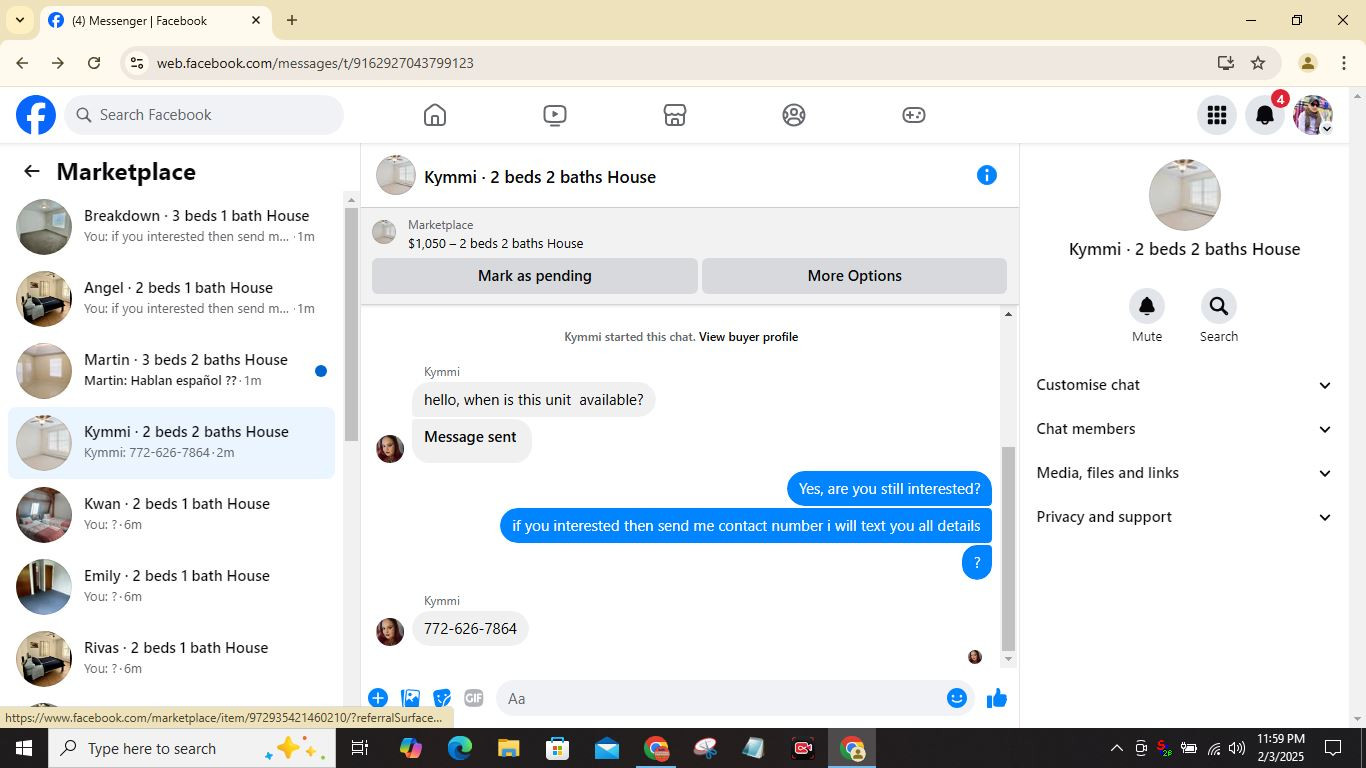Expand the Customise chat section
The image size is (1366, 768).
pyautogui.click(x=1184, y=385)
